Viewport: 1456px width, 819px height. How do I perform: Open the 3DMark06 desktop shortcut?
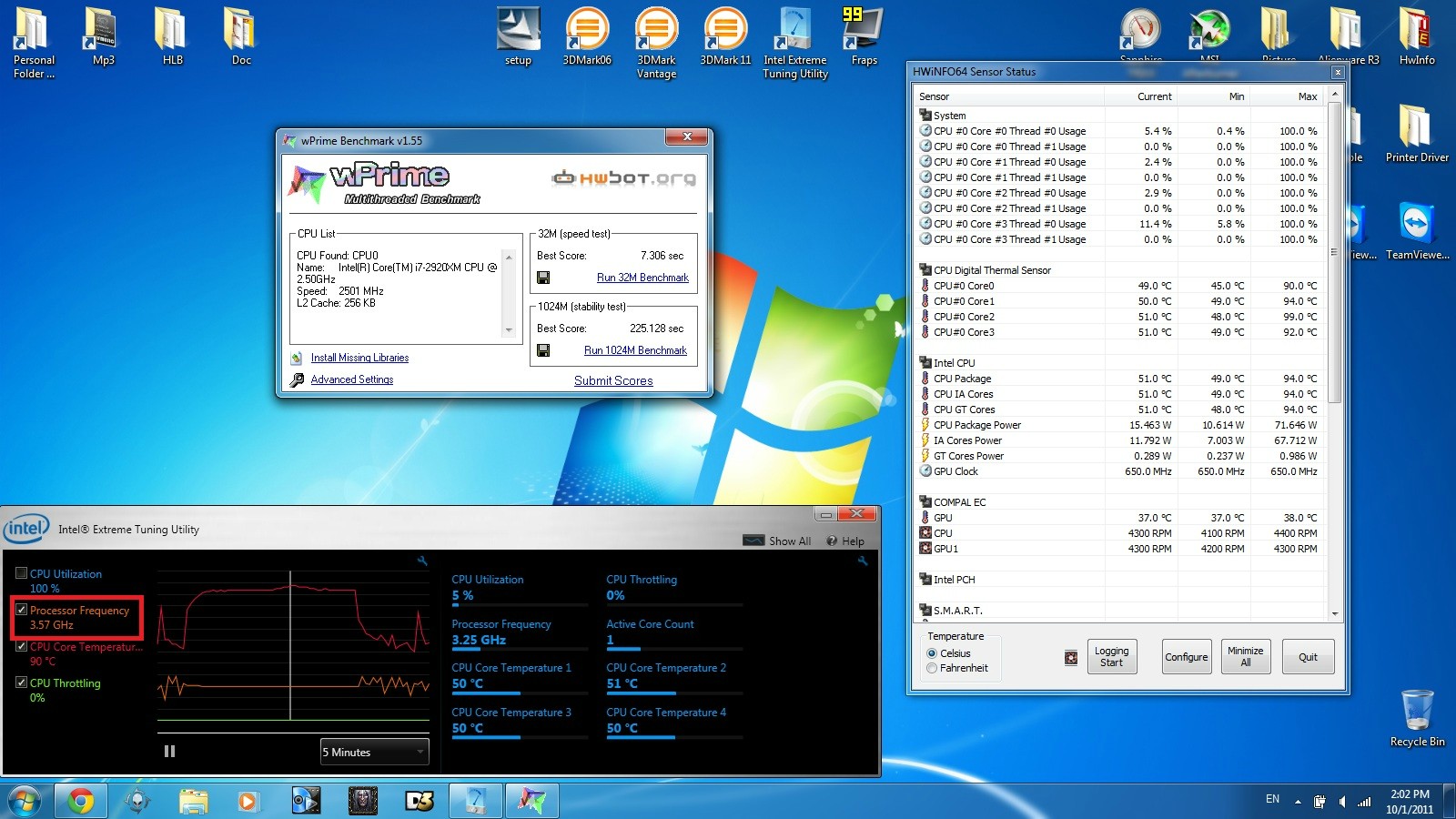[x=587, y=36]
